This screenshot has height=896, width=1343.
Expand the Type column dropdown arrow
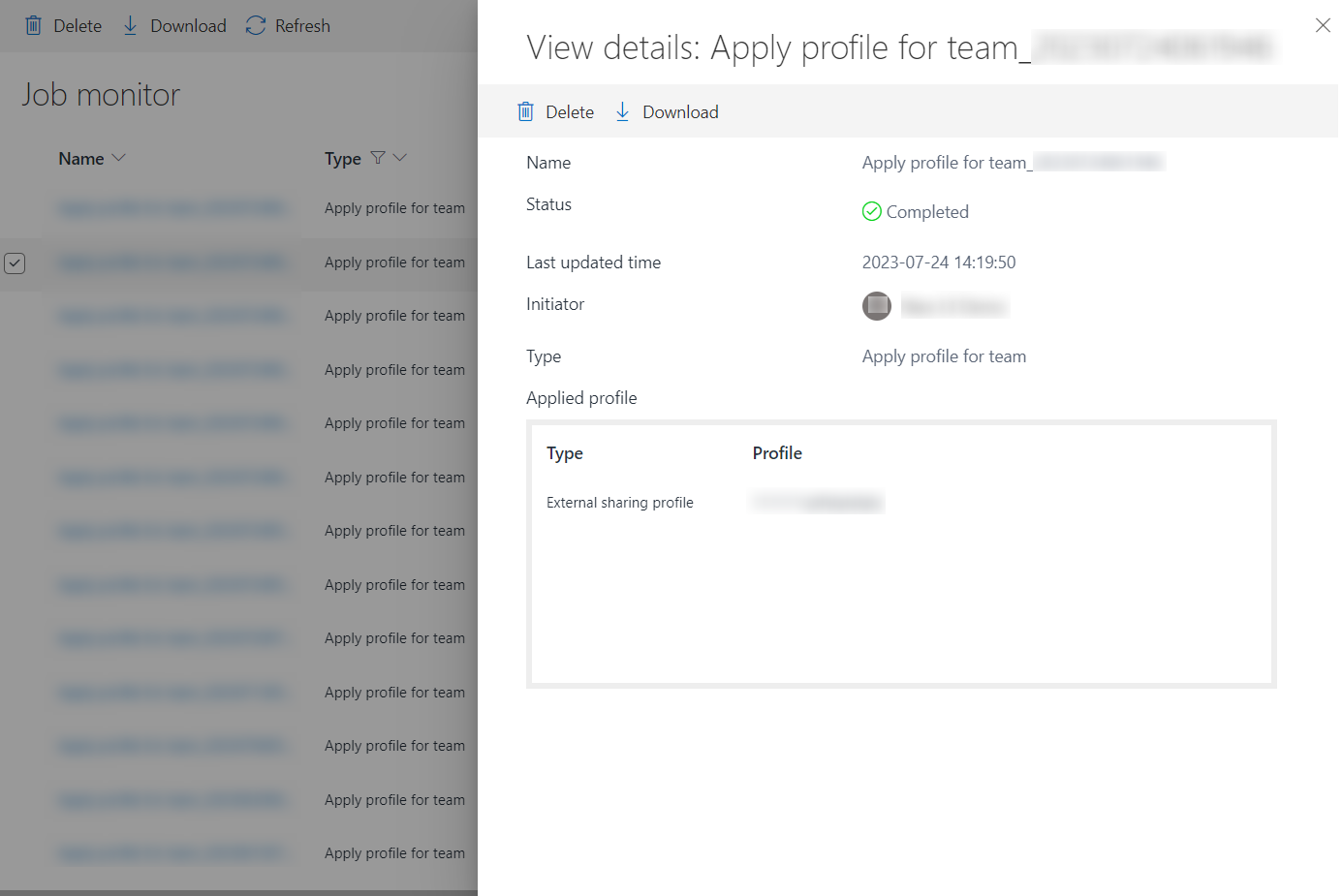click(398, 158)
